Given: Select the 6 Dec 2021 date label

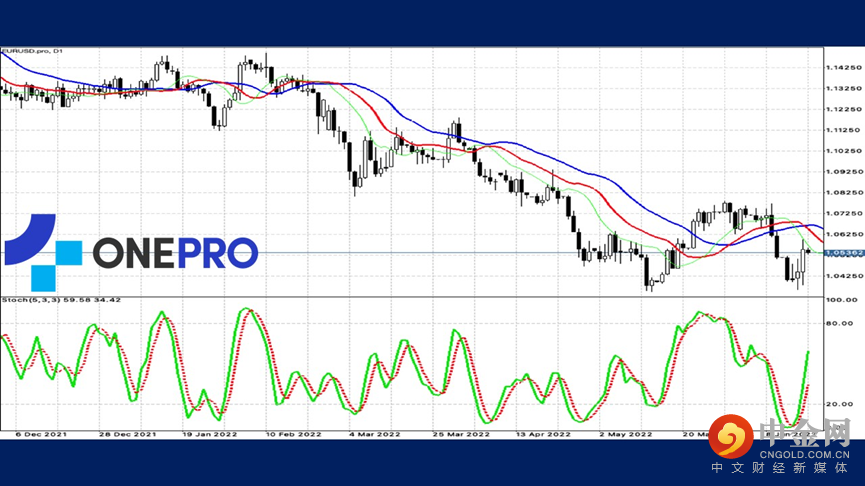Looking at the screenshot, I should 41,435.
